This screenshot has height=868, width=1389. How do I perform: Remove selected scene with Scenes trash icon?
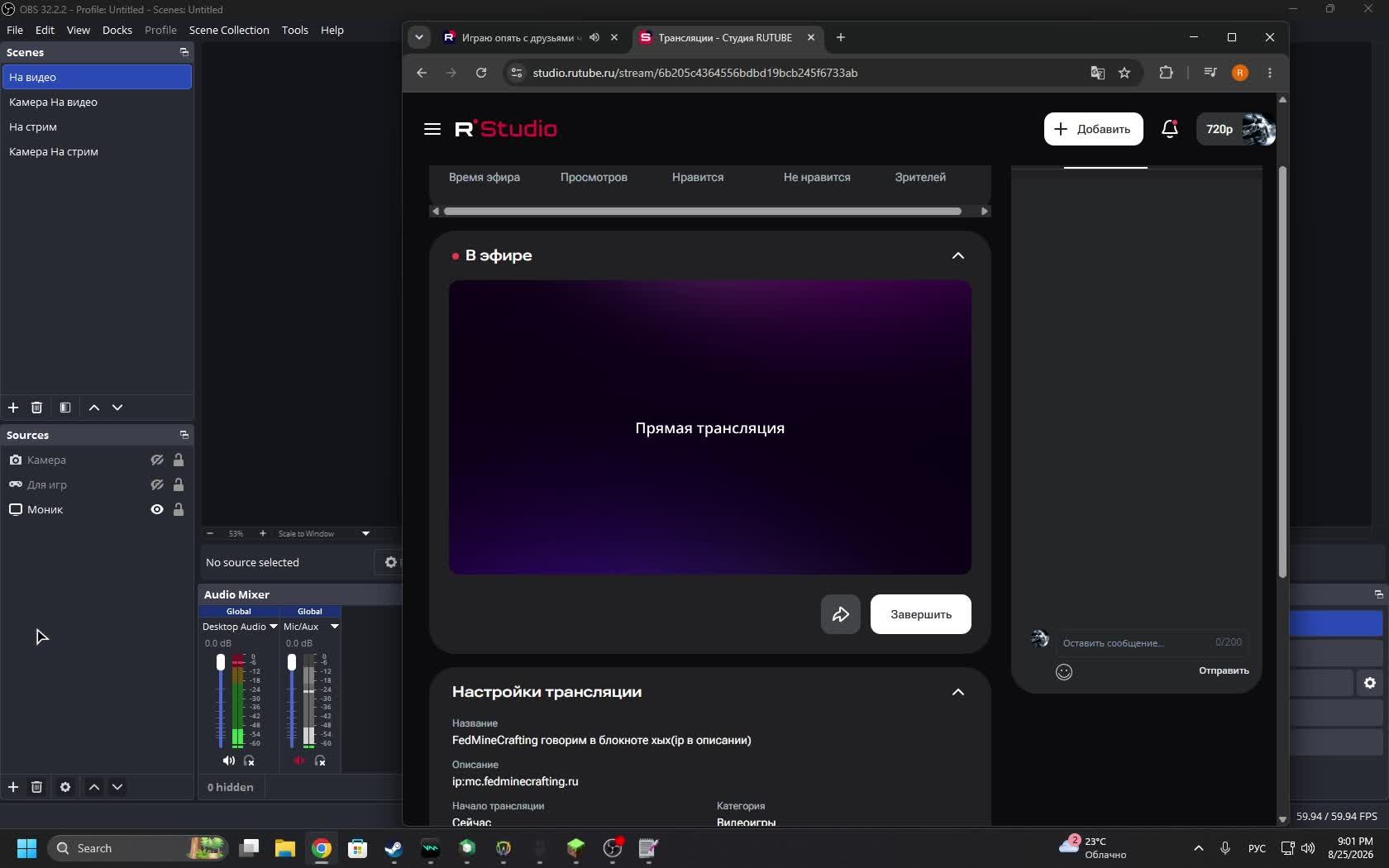point(36,408)
